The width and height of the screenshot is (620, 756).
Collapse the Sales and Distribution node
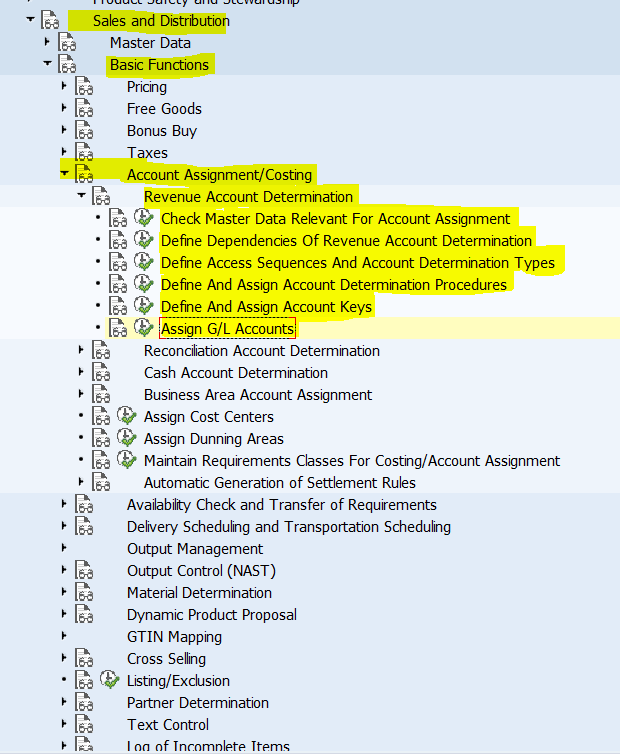[30, 20]
